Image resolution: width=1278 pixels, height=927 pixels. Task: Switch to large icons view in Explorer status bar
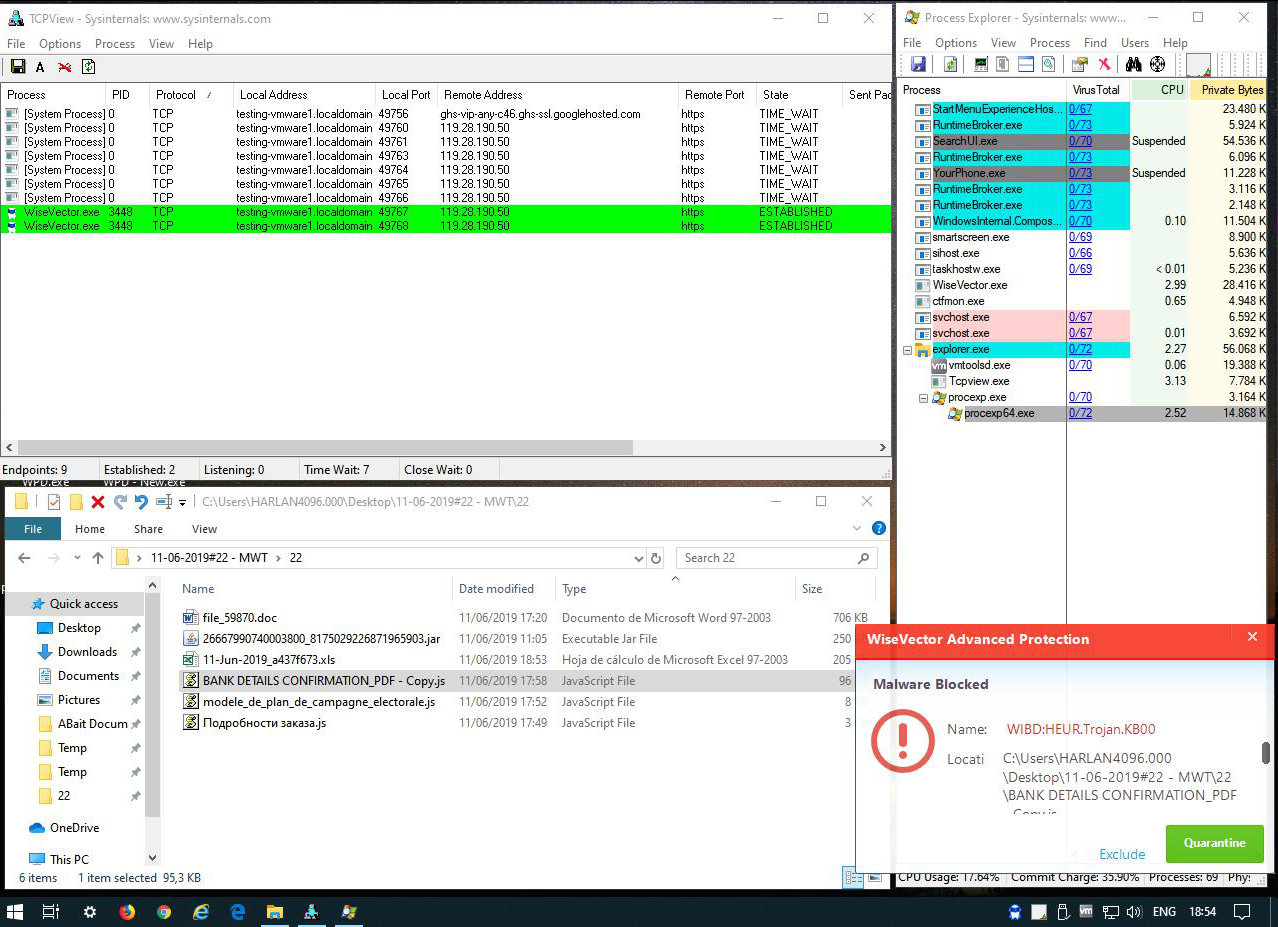point(874,878)
